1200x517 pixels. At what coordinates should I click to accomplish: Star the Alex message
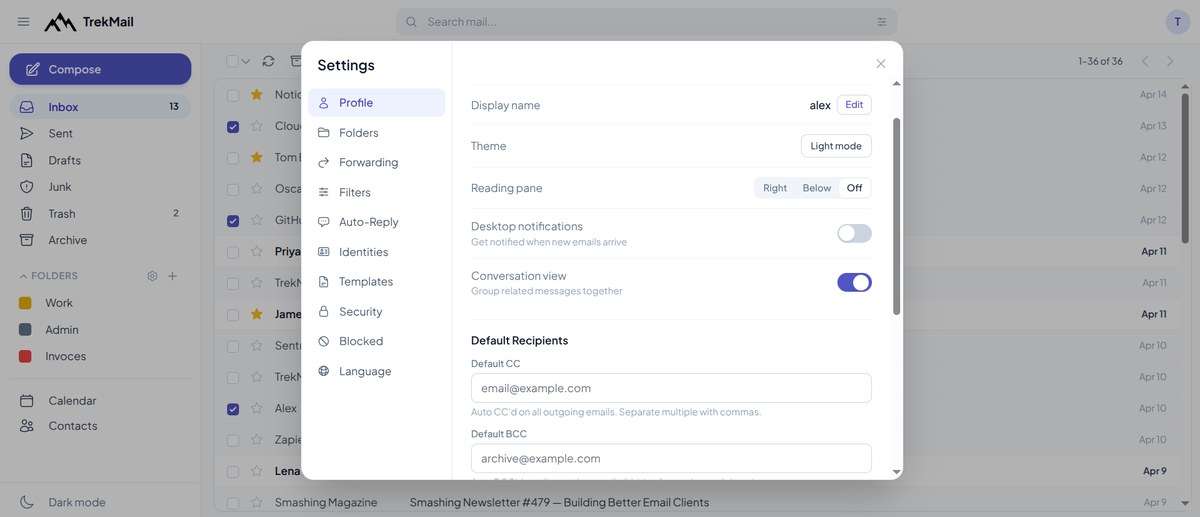[x=257, y=409]
